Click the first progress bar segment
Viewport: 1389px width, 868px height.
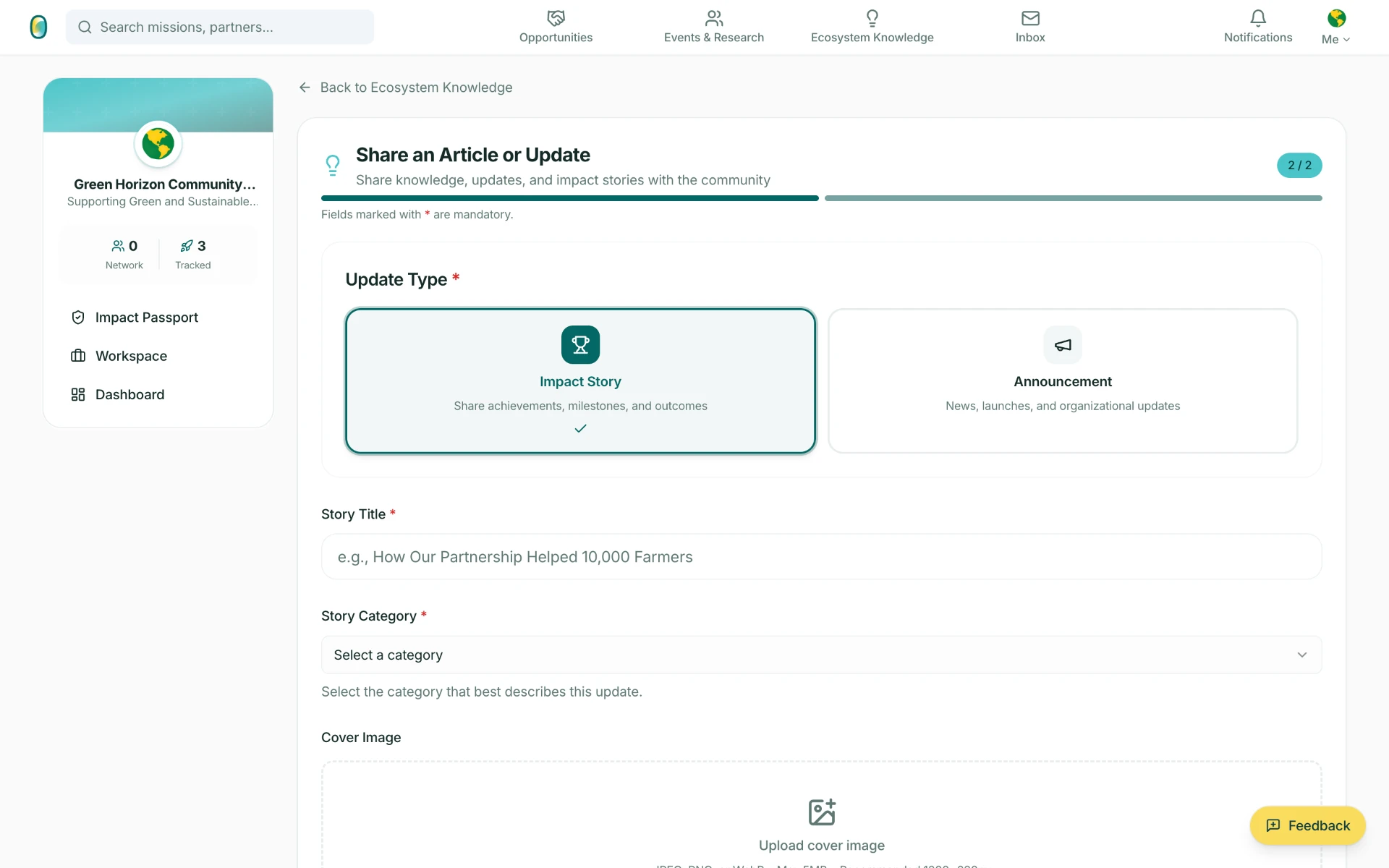click(x=570, y=198)
